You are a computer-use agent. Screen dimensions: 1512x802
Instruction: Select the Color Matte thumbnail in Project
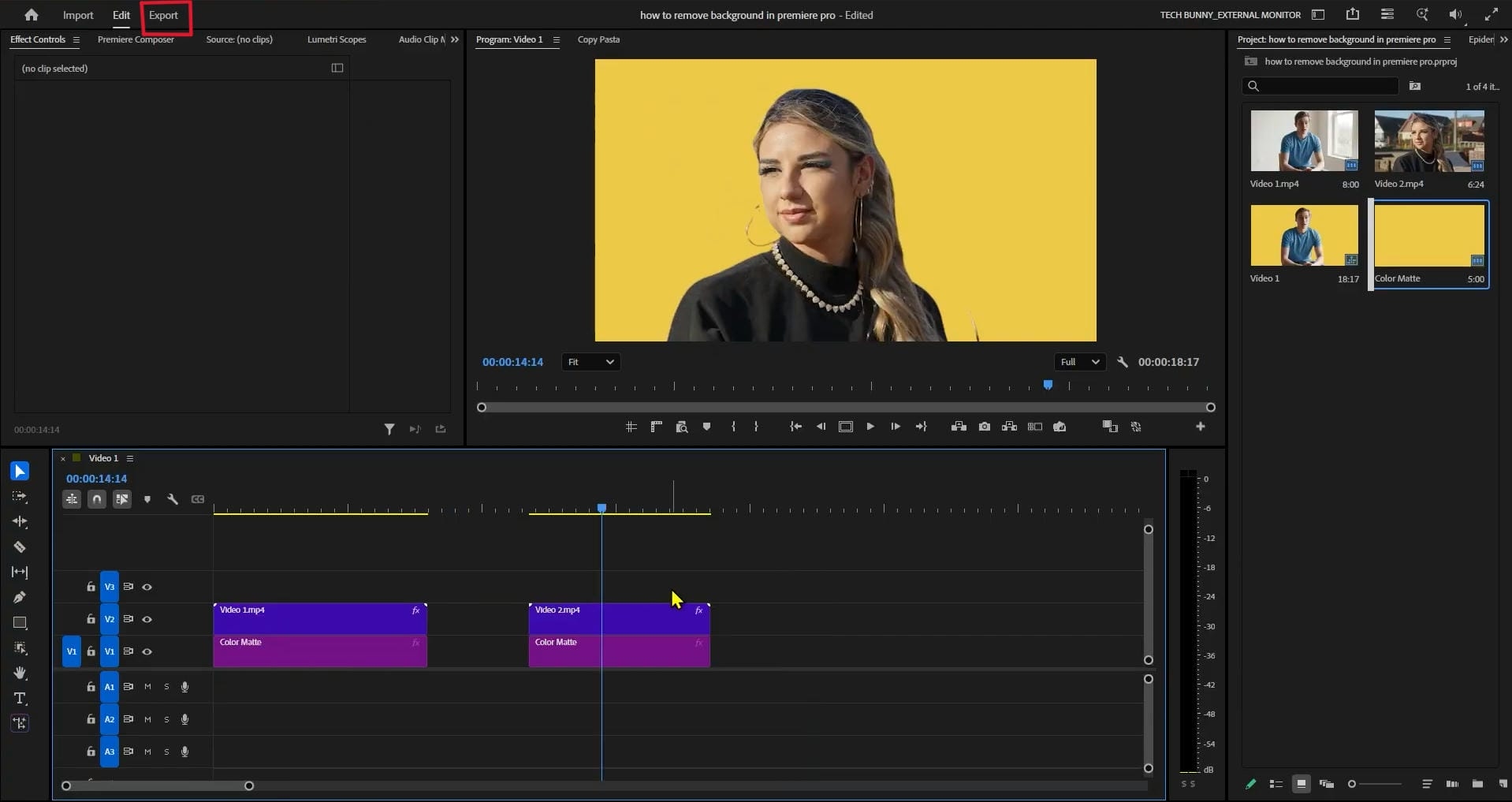pos(1428,236)
